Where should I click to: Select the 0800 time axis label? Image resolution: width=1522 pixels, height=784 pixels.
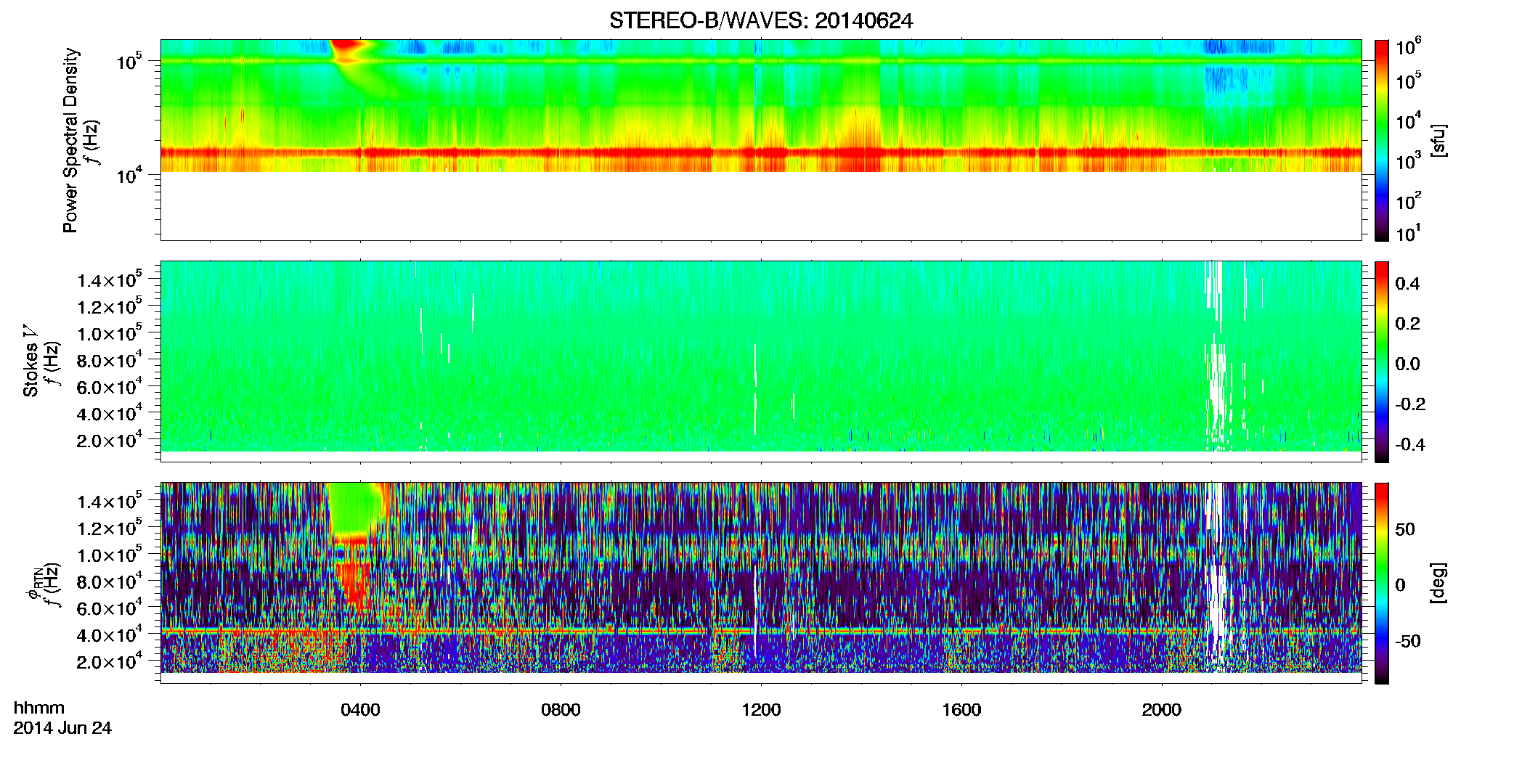click(x=561, y=710)
